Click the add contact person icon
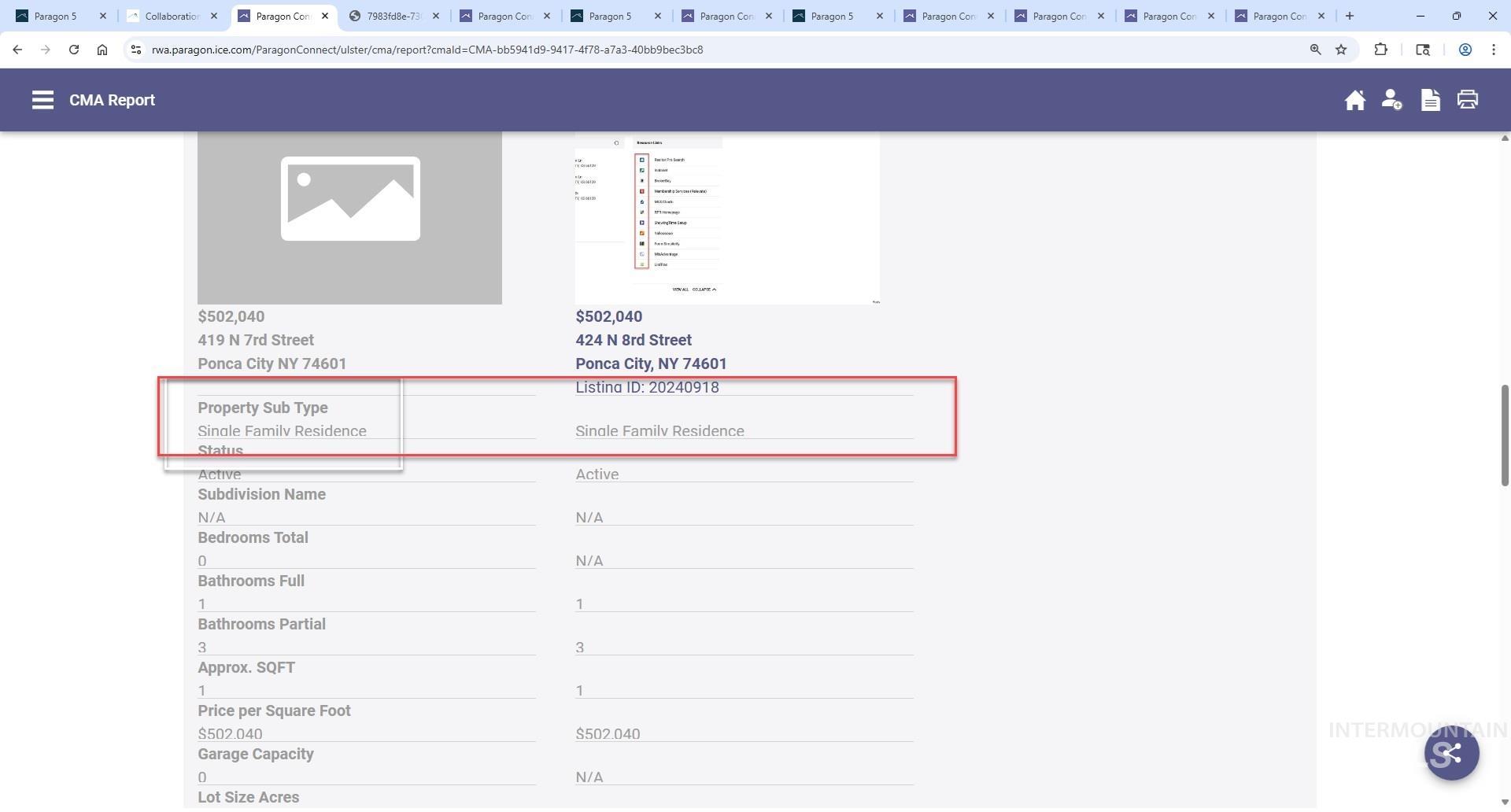The height and width of the screenshot is (812, 1511). coord(1391,100)
